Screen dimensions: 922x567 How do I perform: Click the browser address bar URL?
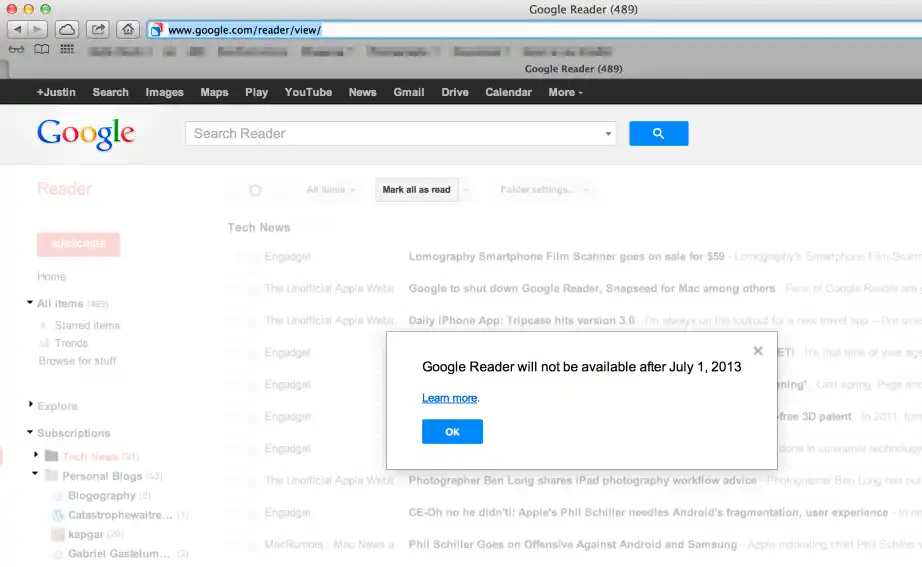(x=245, y=30)
